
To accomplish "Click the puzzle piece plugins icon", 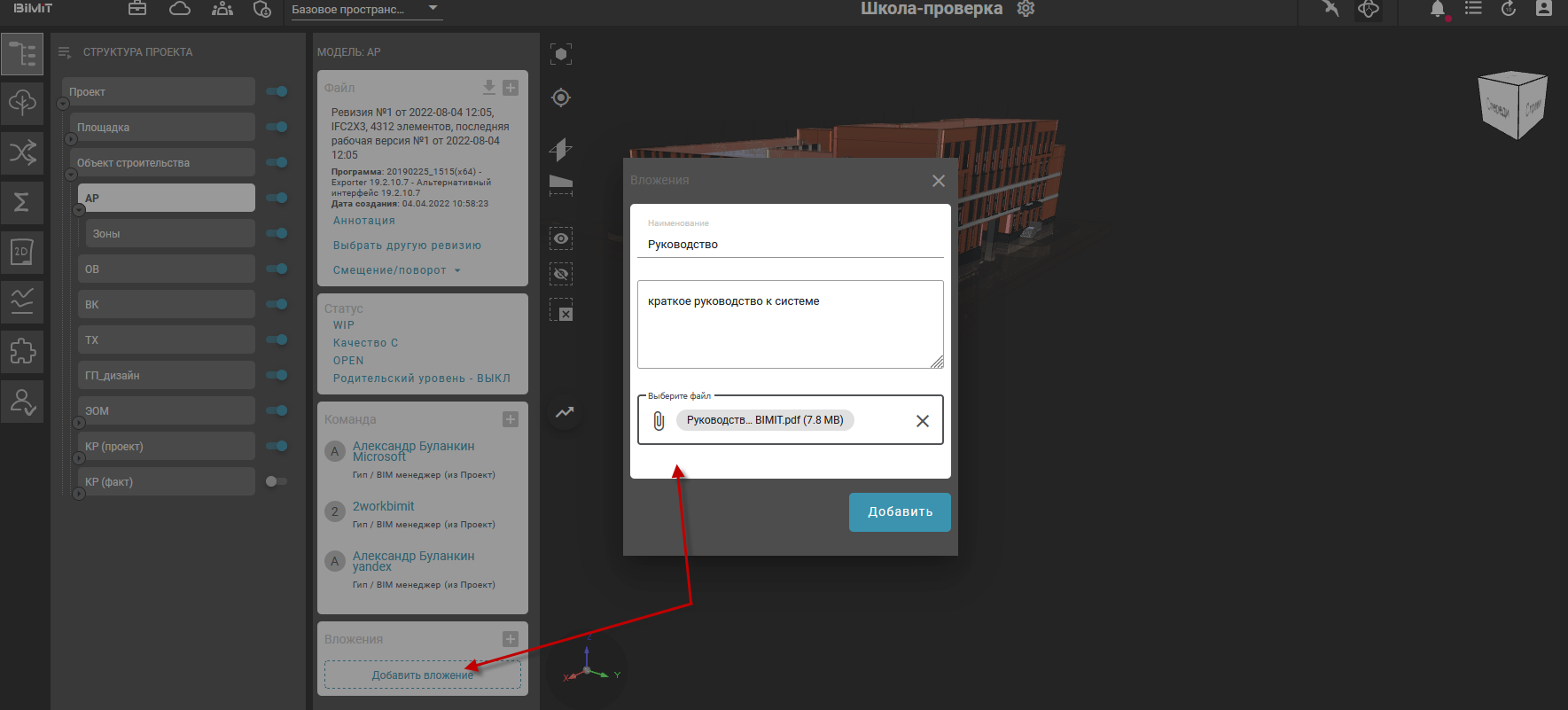I will 22,352.
